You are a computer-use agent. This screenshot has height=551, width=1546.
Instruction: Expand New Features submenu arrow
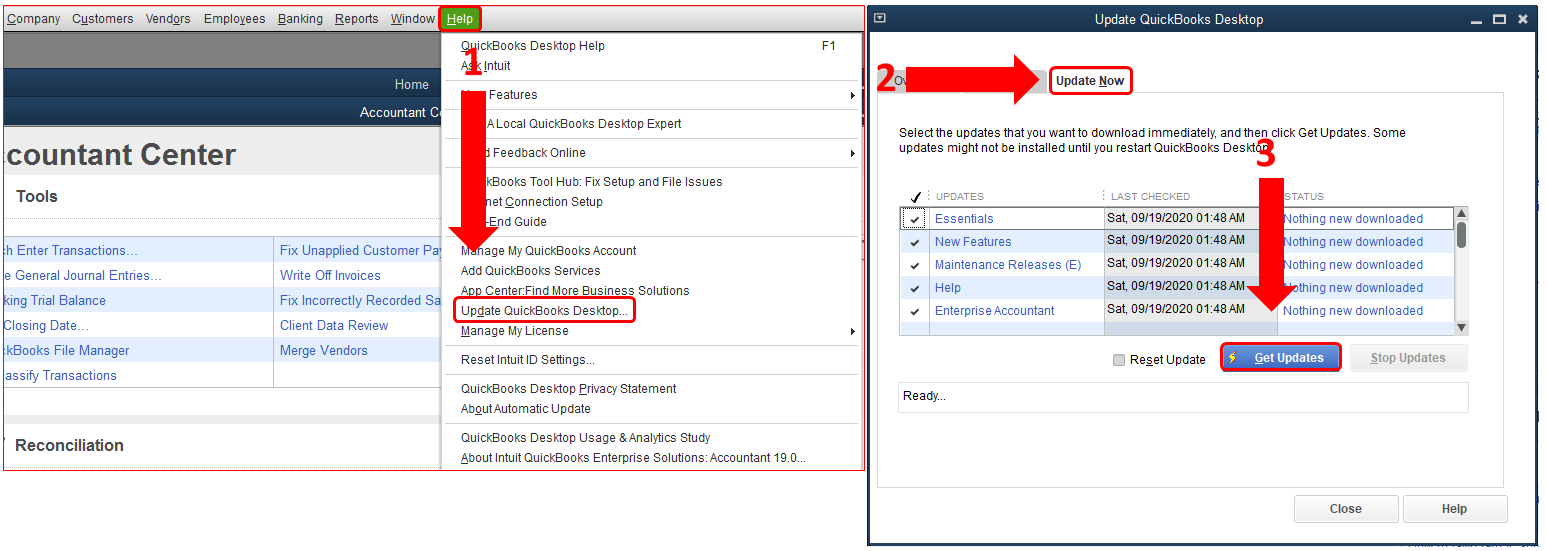point(852,95)
